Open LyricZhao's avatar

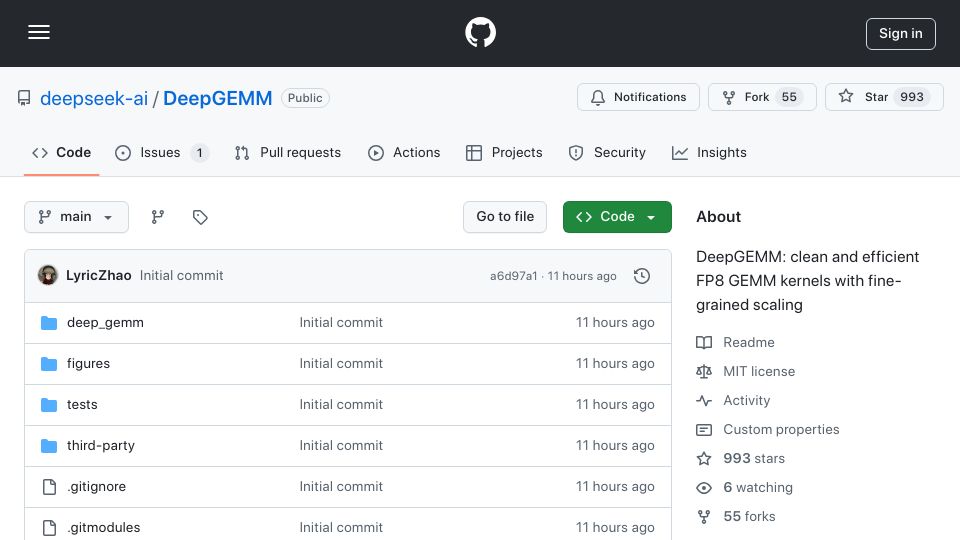tap(48, 276)
